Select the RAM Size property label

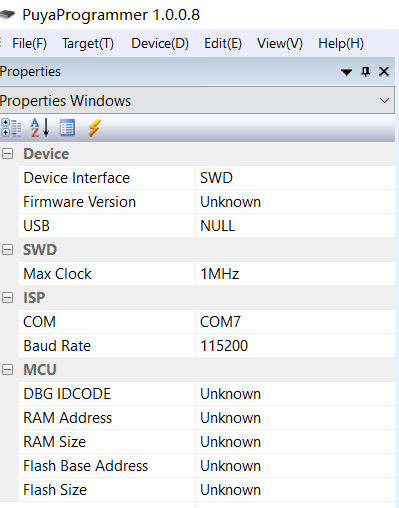click(55, 442)
